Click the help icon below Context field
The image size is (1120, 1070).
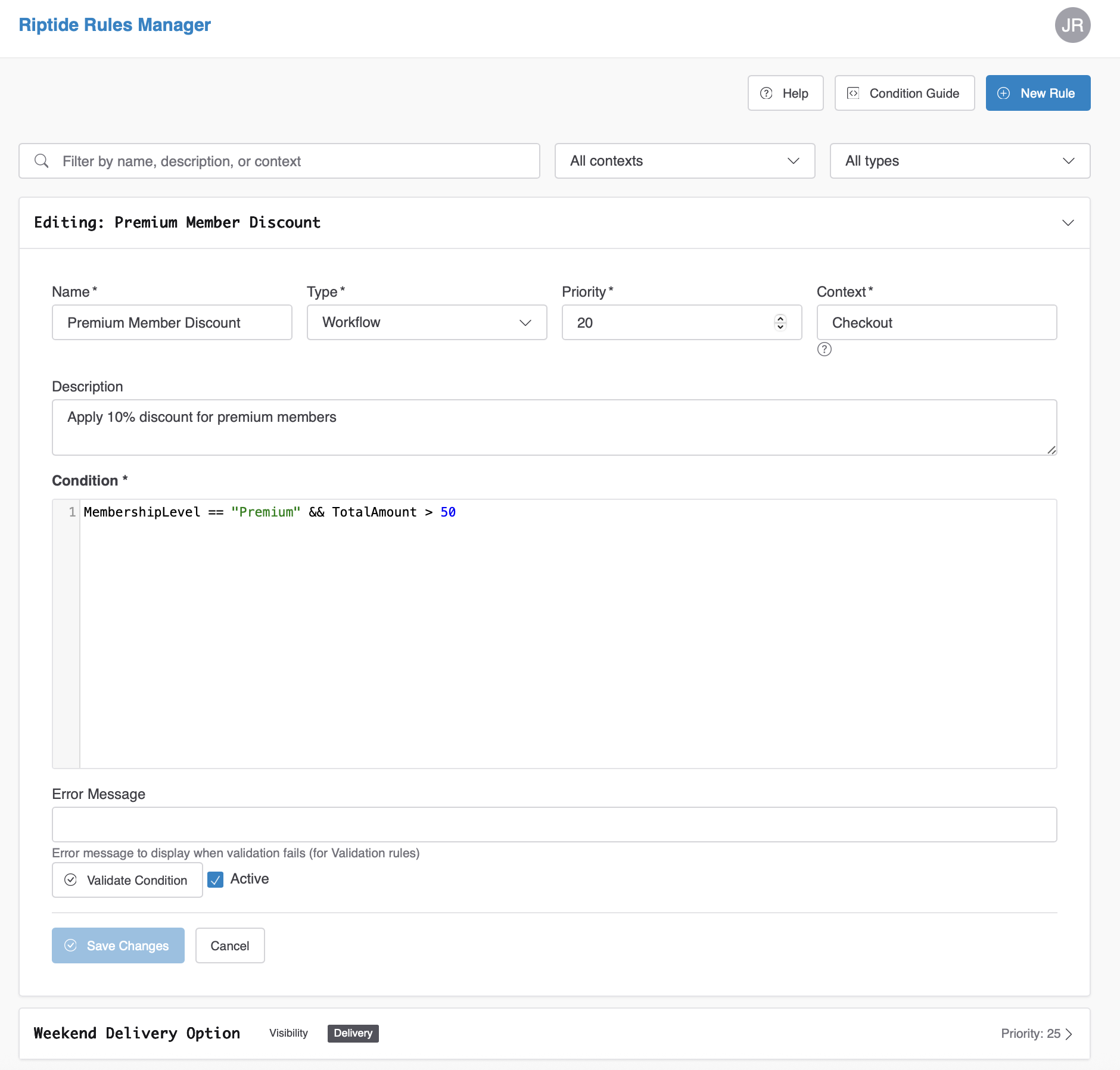click(x=825, y=349)
